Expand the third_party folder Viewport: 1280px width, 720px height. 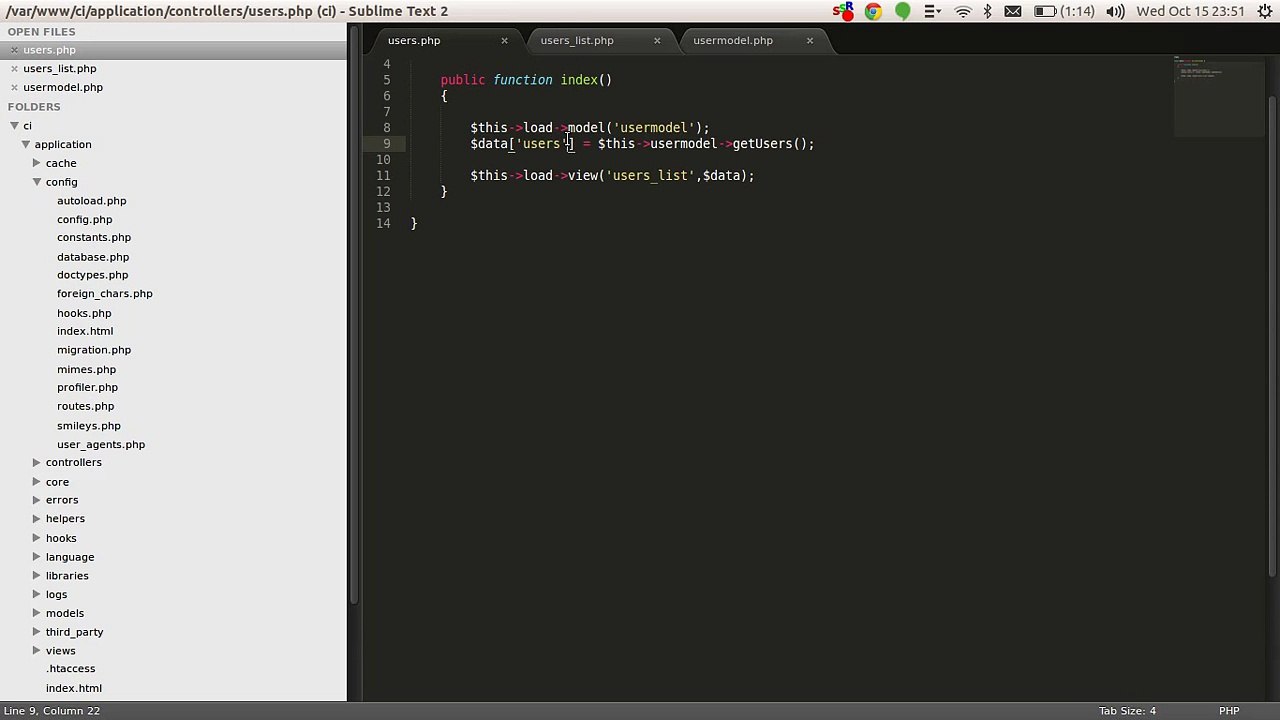(x=37, y=632)
